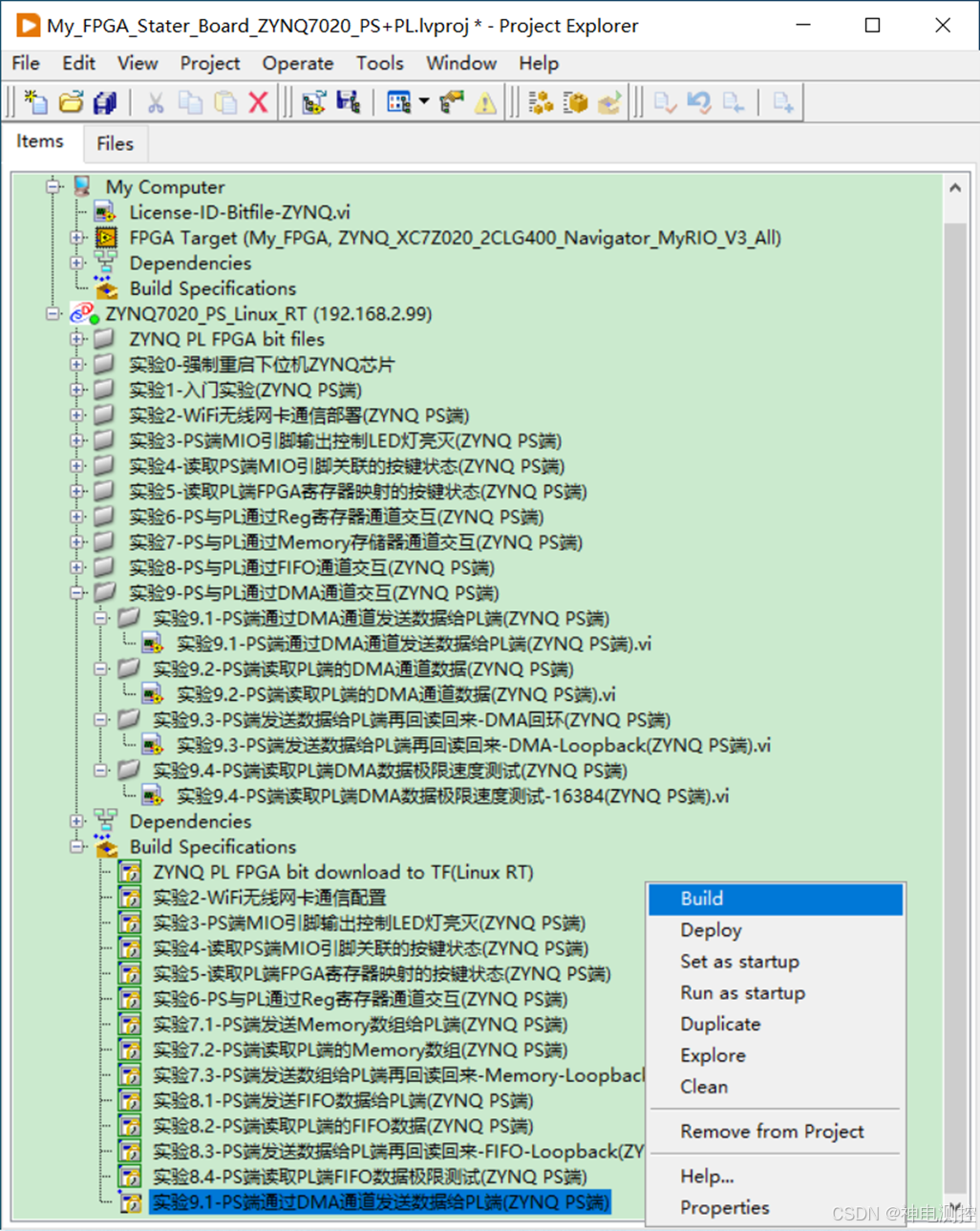
Task: Select 实验7.1-PS端发送Memory数组 build item
Action: 360,1025
